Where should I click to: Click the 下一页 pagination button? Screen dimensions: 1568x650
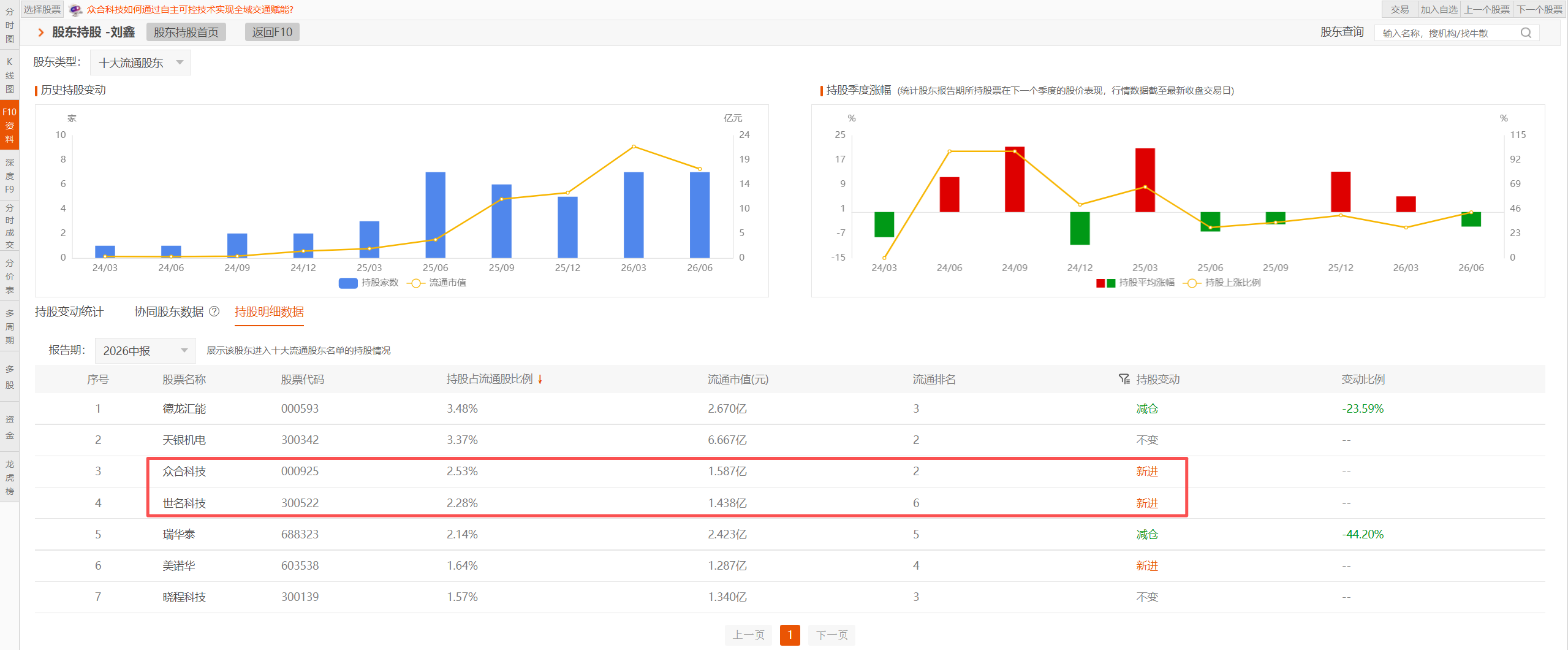832,635
